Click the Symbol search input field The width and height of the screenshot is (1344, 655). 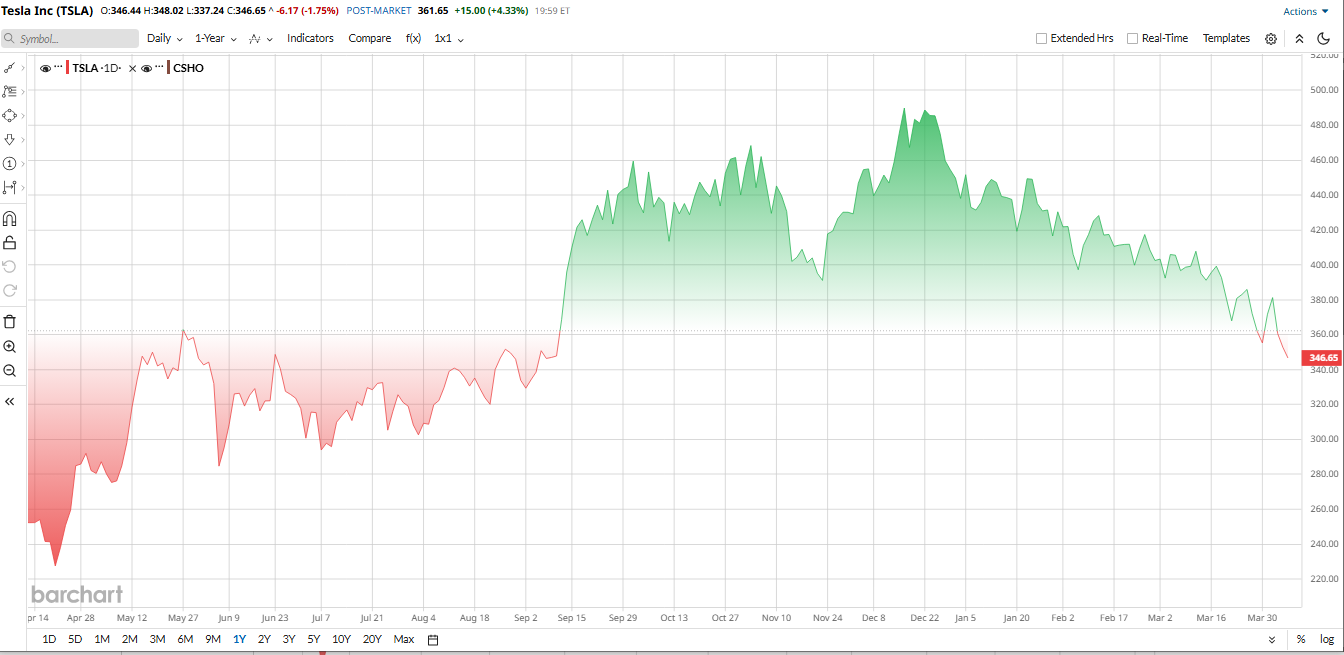click(70, 39)
